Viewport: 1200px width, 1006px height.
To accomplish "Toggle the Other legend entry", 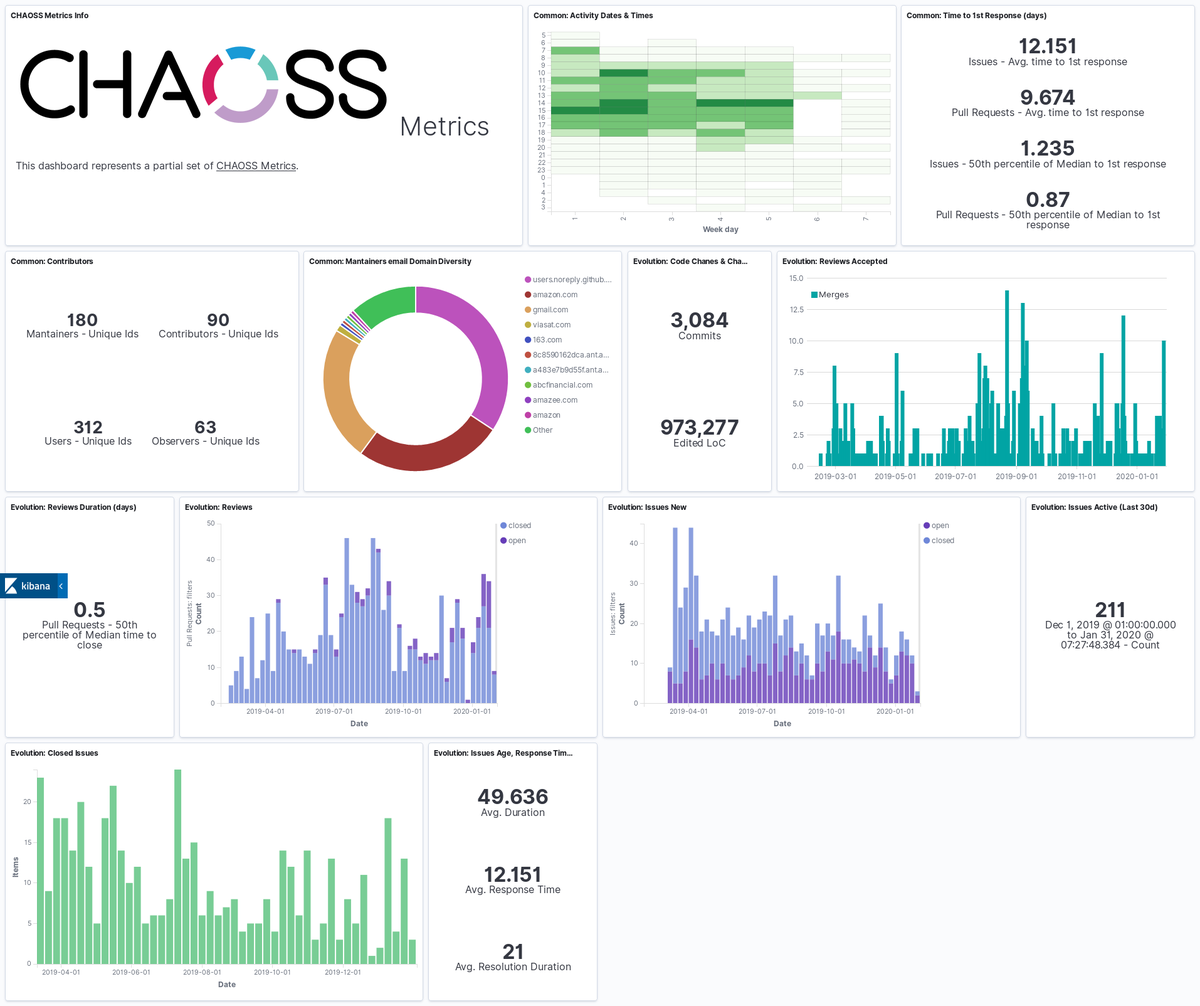I will [537, 429].
